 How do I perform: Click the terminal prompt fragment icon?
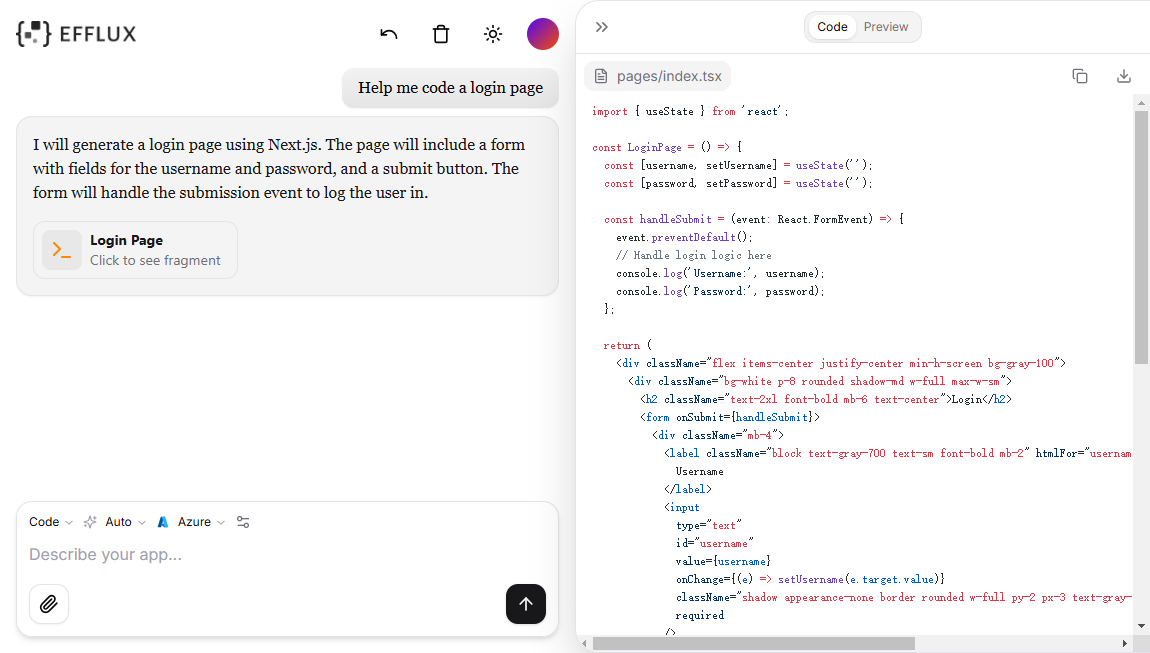coord(62,250)
